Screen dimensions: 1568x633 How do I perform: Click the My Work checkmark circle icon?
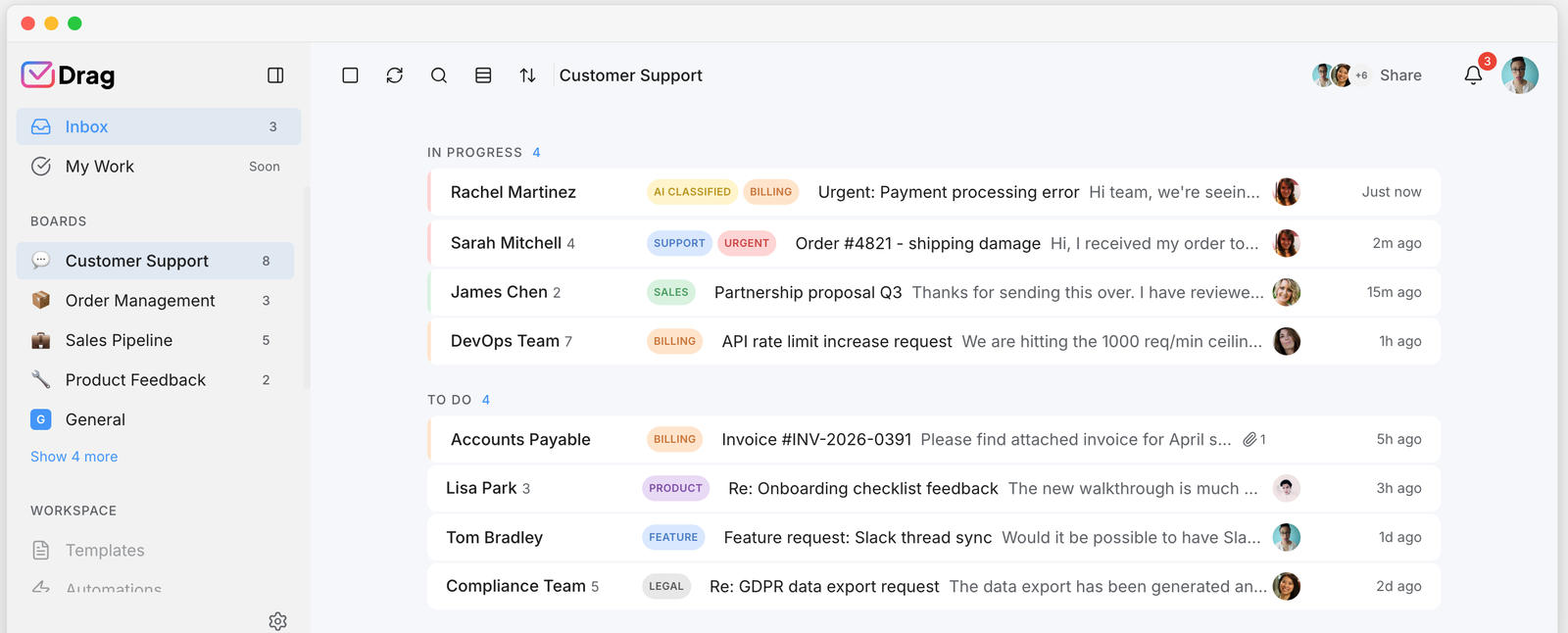coord(41,167)
